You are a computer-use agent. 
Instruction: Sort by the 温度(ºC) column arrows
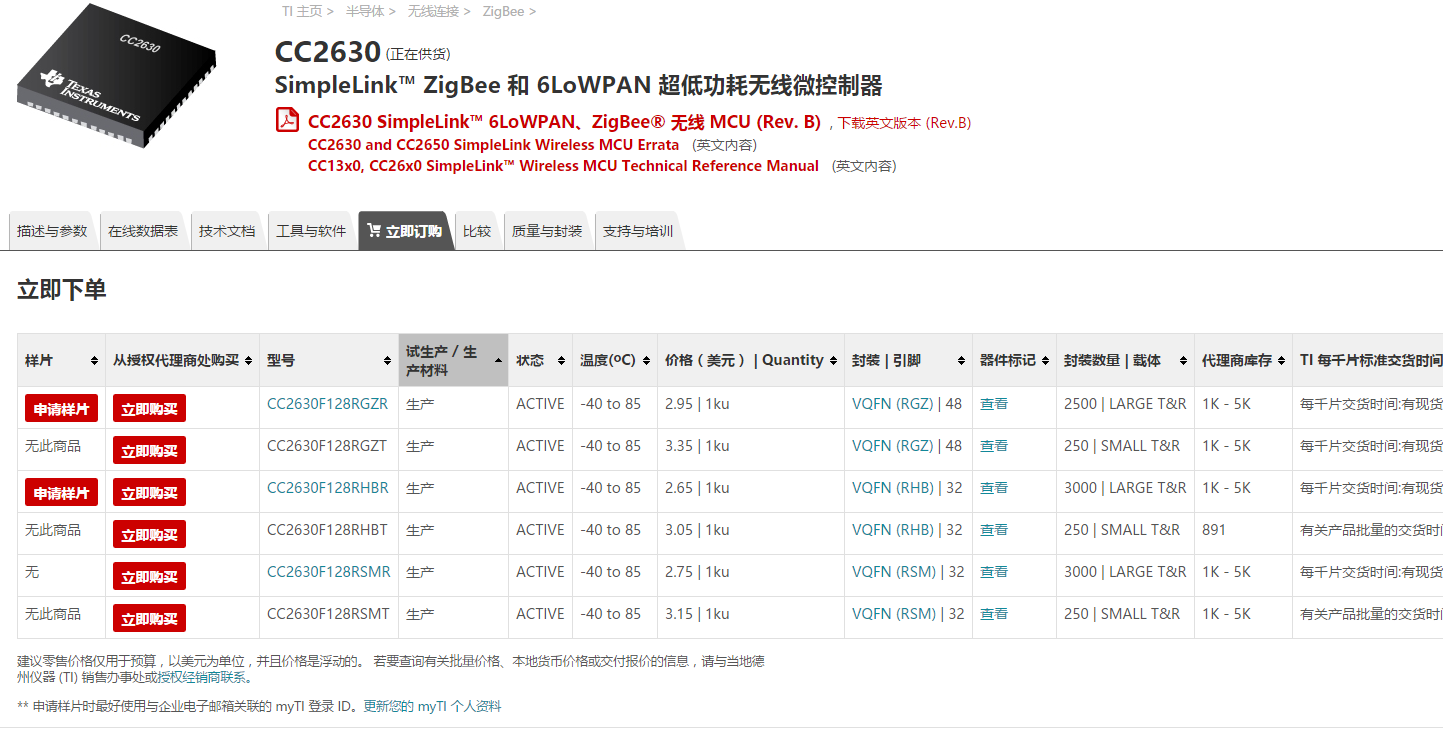646,361
